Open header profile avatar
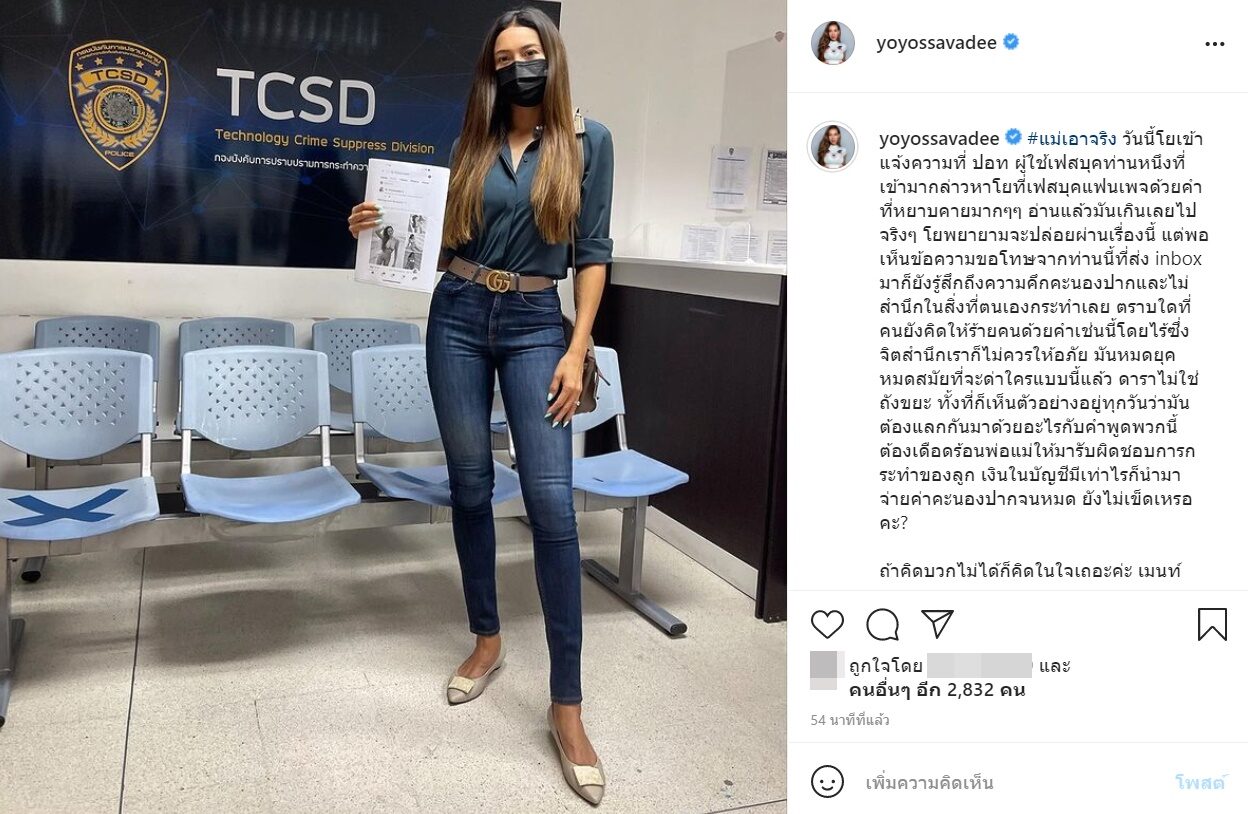Screen dimensions: 1248x814 833,43
